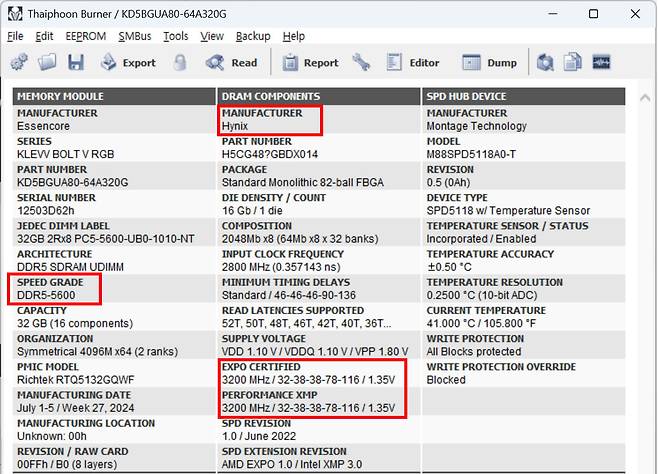Open the Report view
Screen dimensions: 658x474
point(310,62)
